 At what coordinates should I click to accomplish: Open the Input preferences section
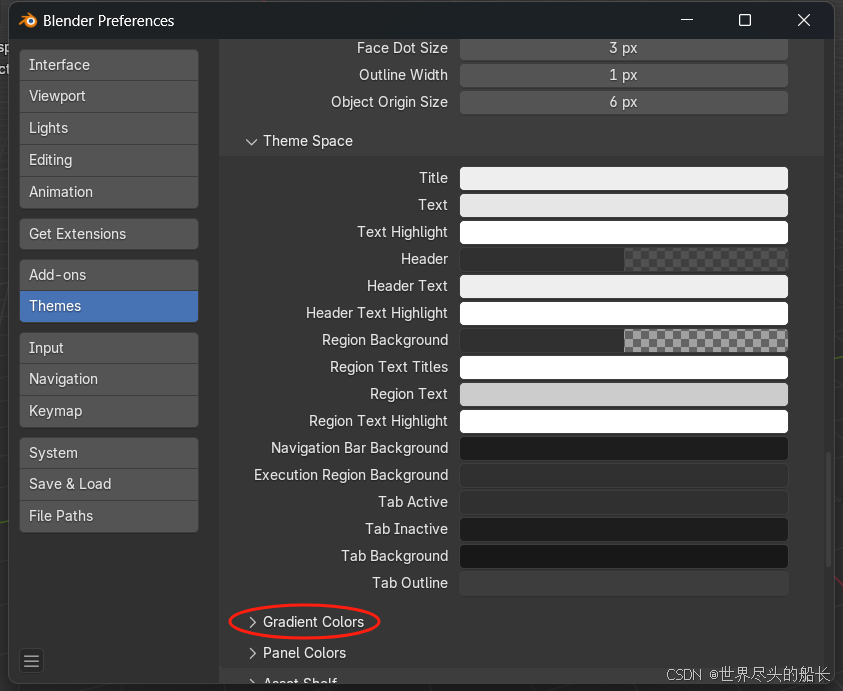click(x=109, y=348)
